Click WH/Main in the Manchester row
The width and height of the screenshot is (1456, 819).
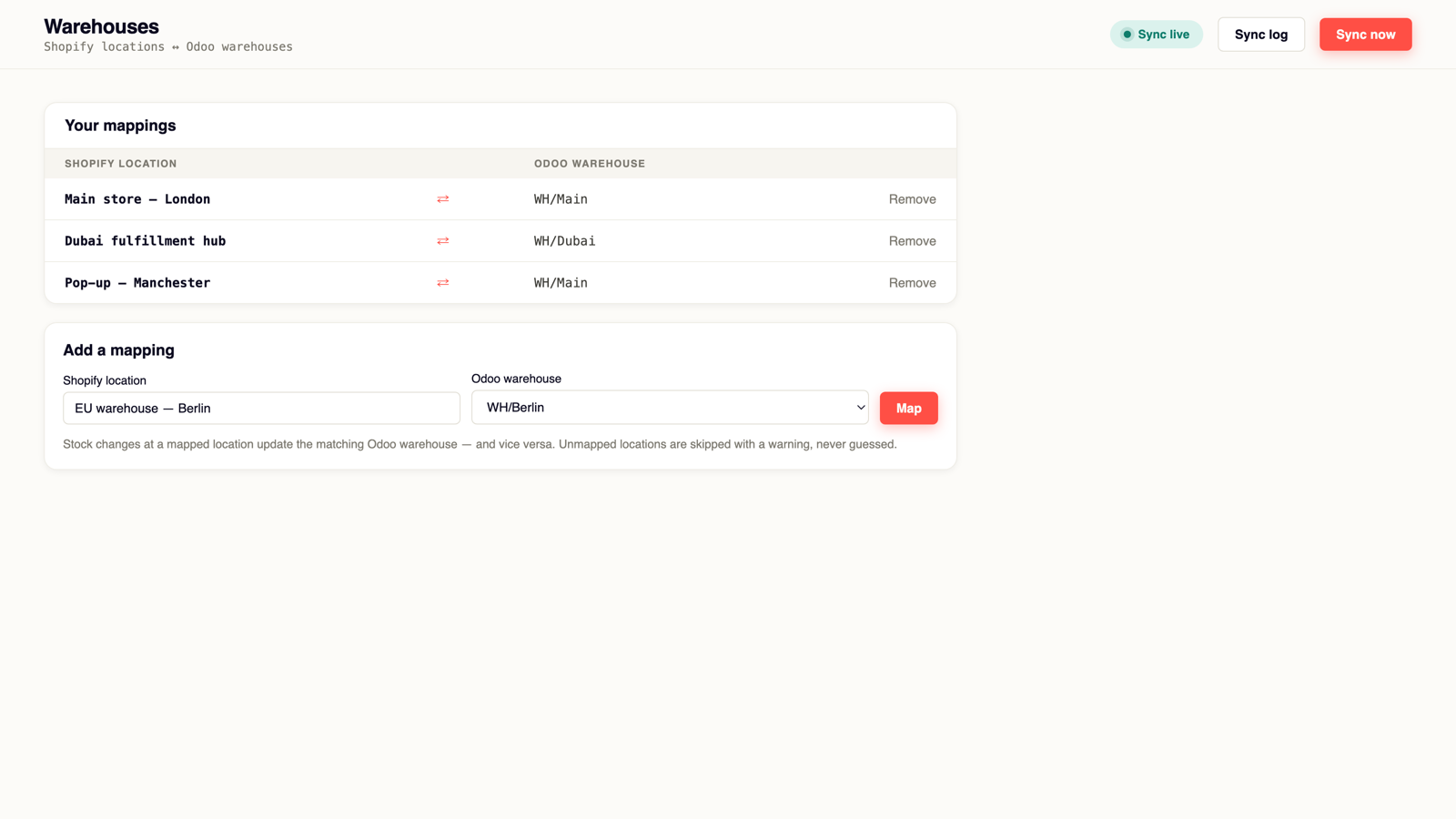561,283
